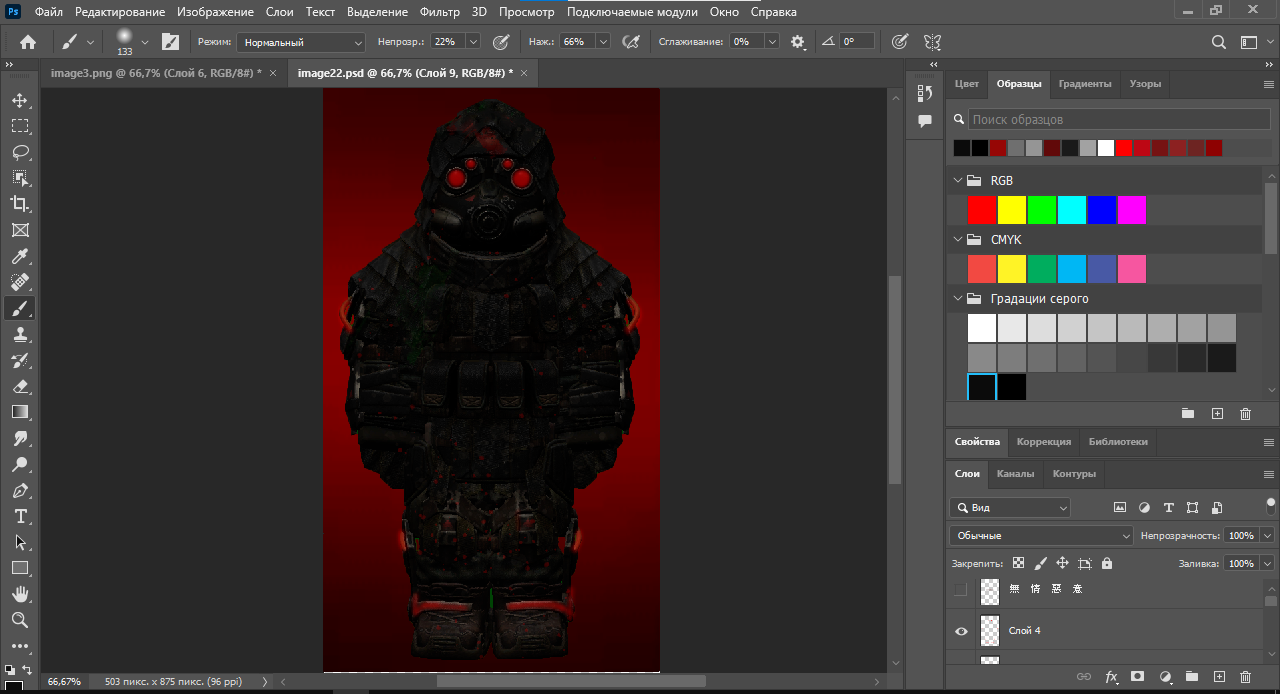Select the Spot Healing Brush tool

coord(19,282)
